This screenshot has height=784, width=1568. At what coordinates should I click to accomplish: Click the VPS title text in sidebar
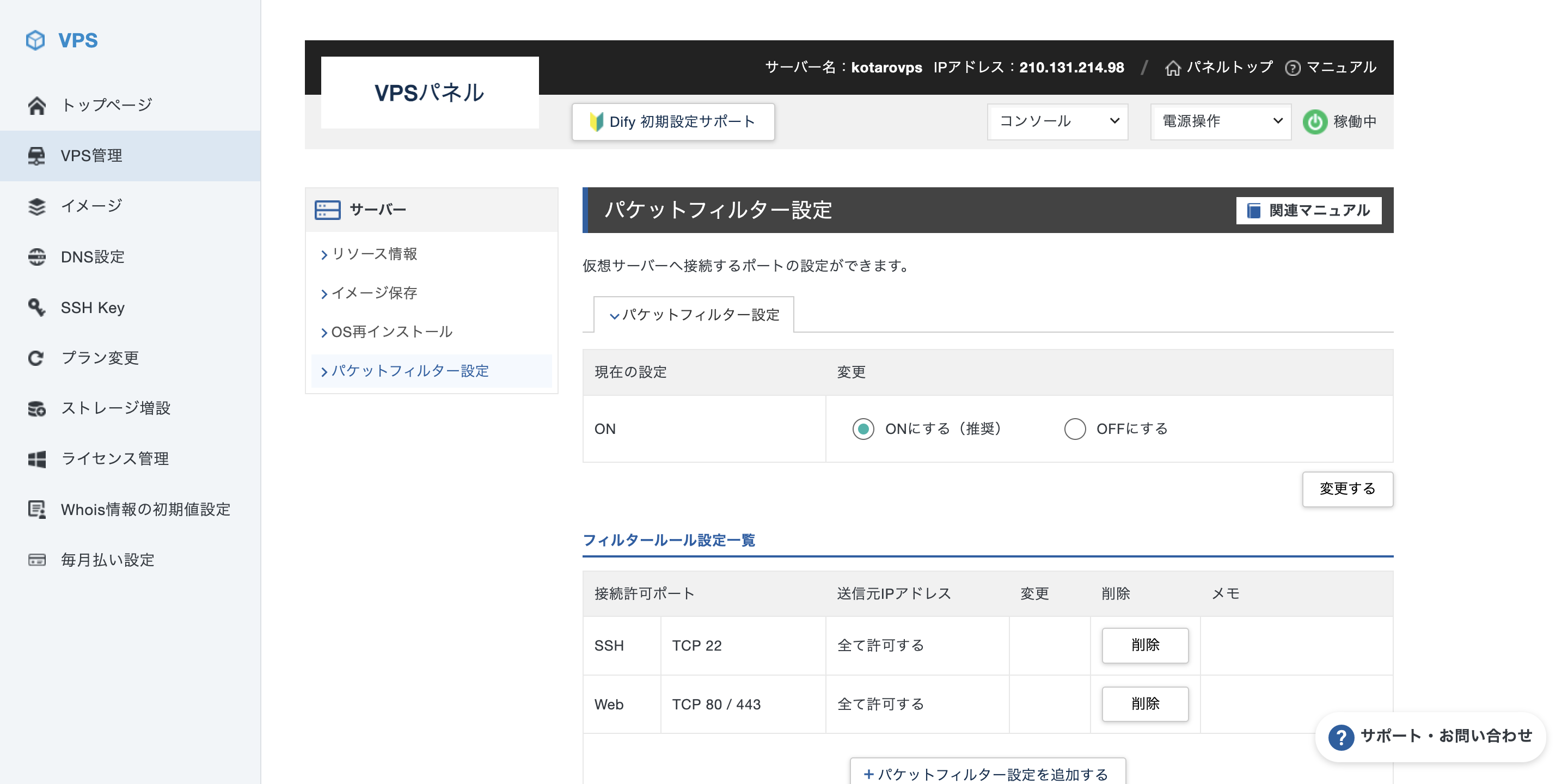tap(78, 40)
